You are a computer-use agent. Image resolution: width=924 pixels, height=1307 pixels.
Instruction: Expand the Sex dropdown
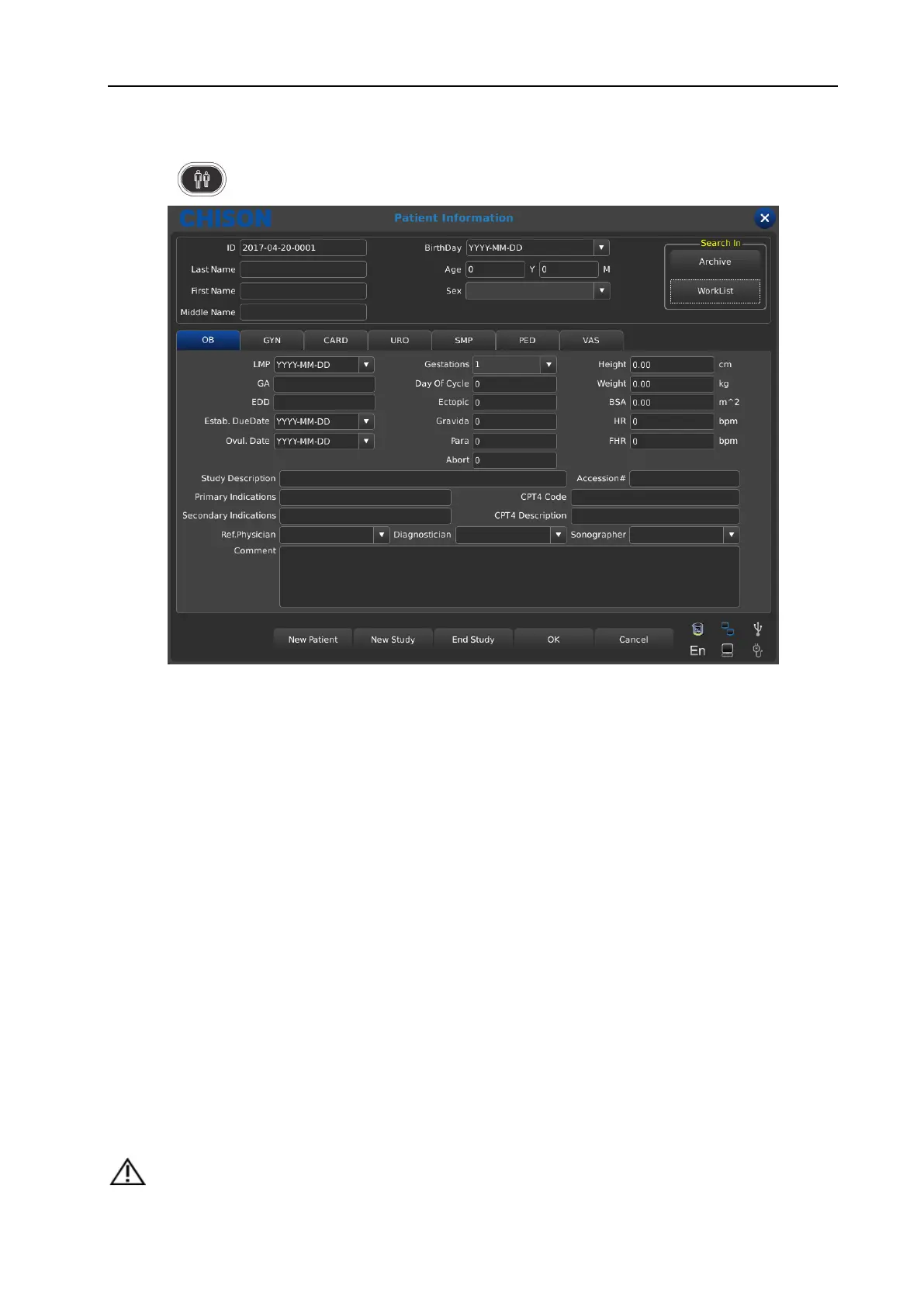[601, 290]
